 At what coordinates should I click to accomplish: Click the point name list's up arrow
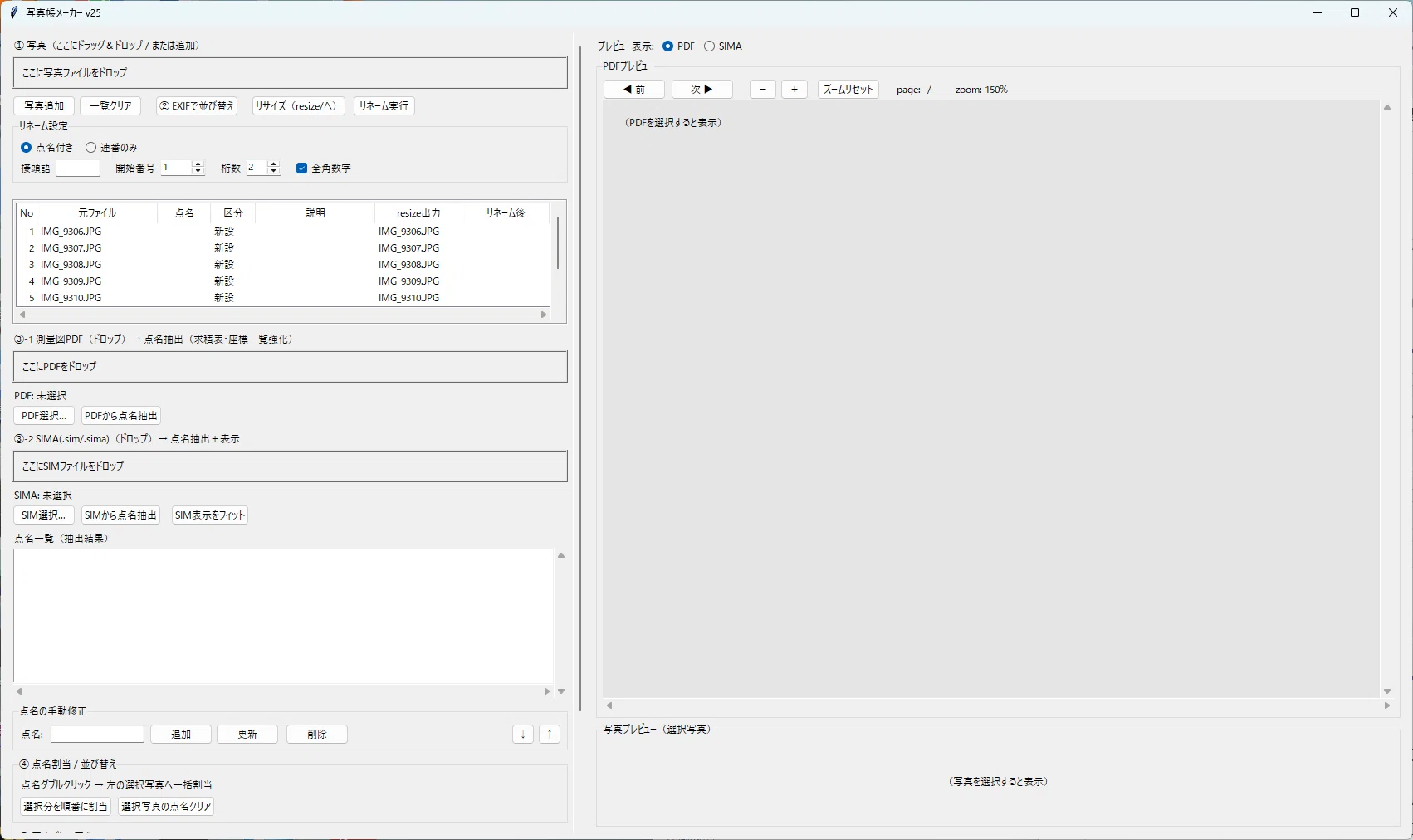click(x=561, y=555)
